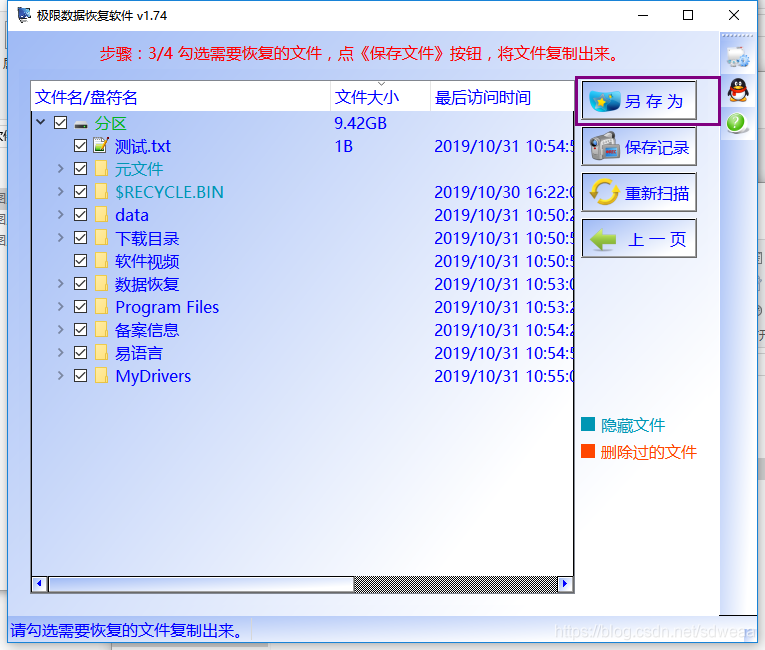Click the folder icon of Program Files
Viewport: 765px width, 650px height.
(x=101, y=306)
